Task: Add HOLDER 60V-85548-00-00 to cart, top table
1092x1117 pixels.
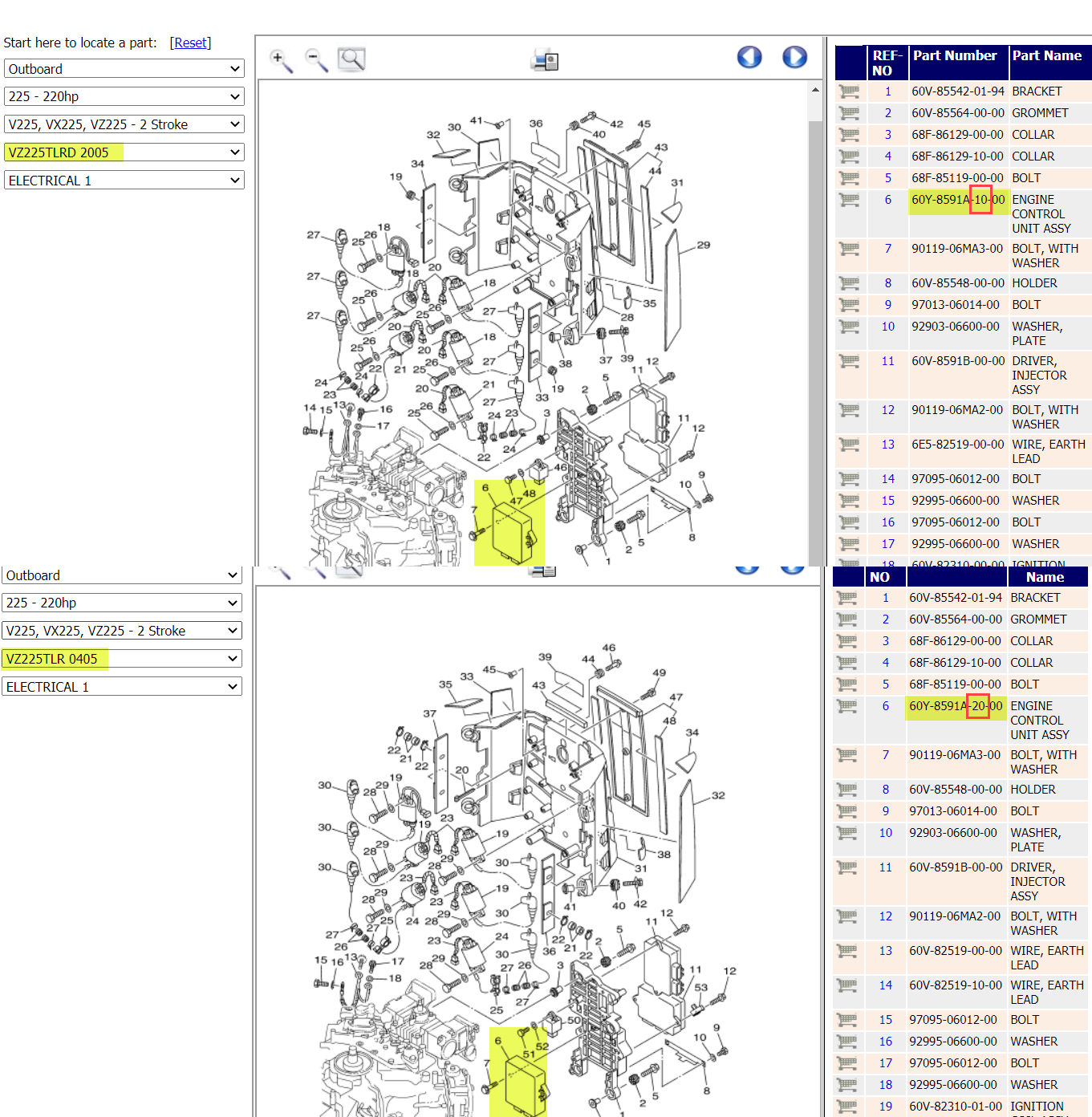Action: (849, 283)
